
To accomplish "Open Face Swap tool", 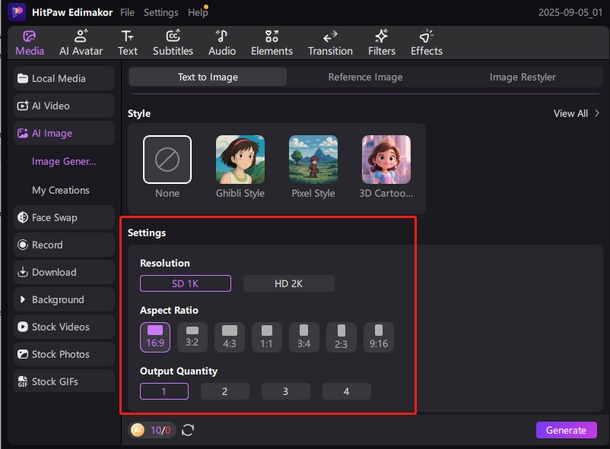I will click(x=64, y=217).
